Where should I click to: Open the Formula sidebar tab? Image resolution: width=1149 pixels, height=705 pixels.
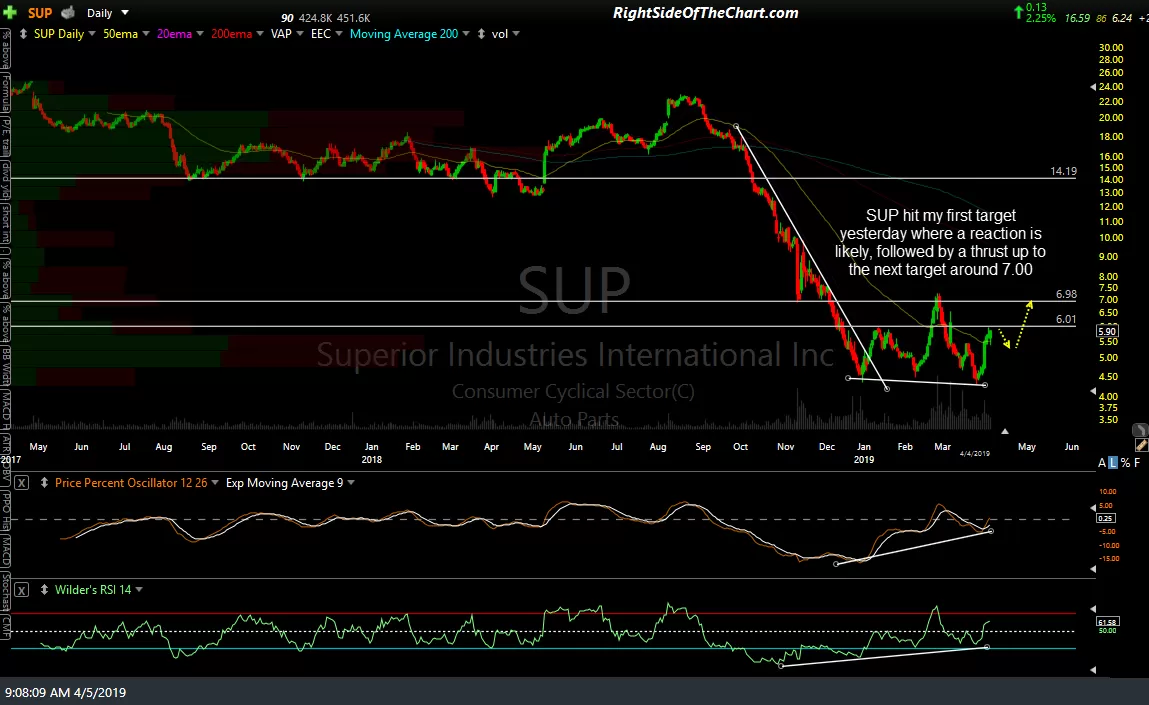[x=5, y=92]
